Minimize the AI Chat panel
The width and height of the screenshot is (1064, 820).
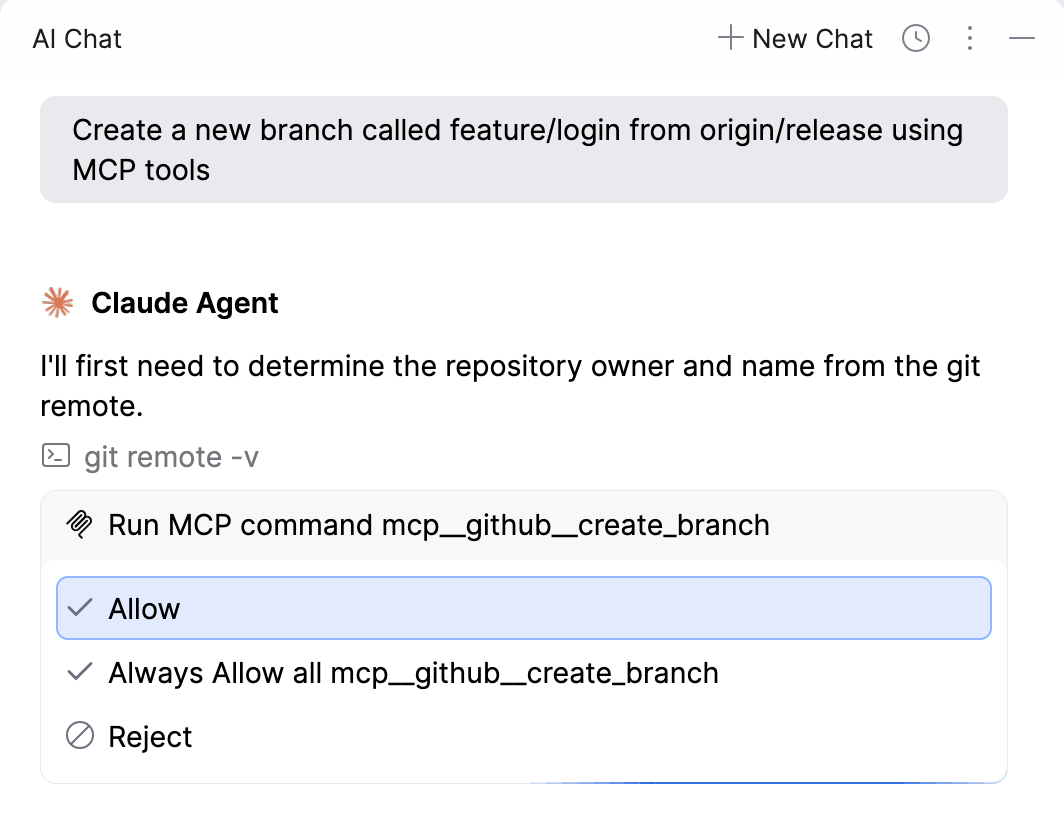tap(1021, 39)
